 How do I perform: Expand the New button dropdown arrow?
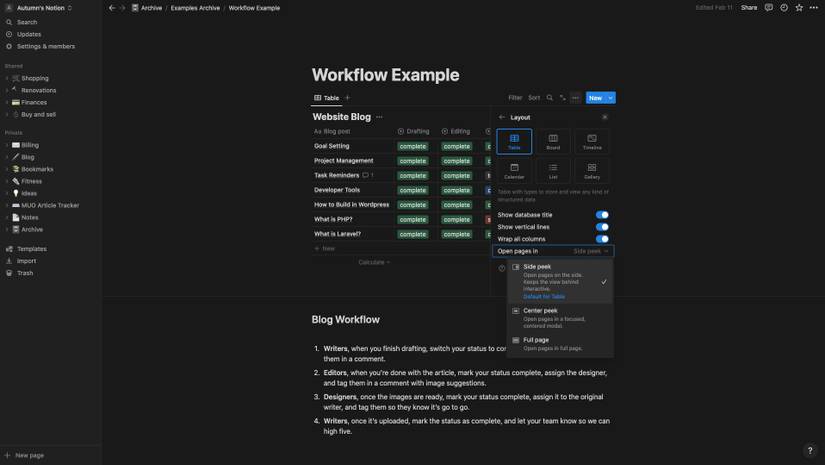click(x=611, y=98)
